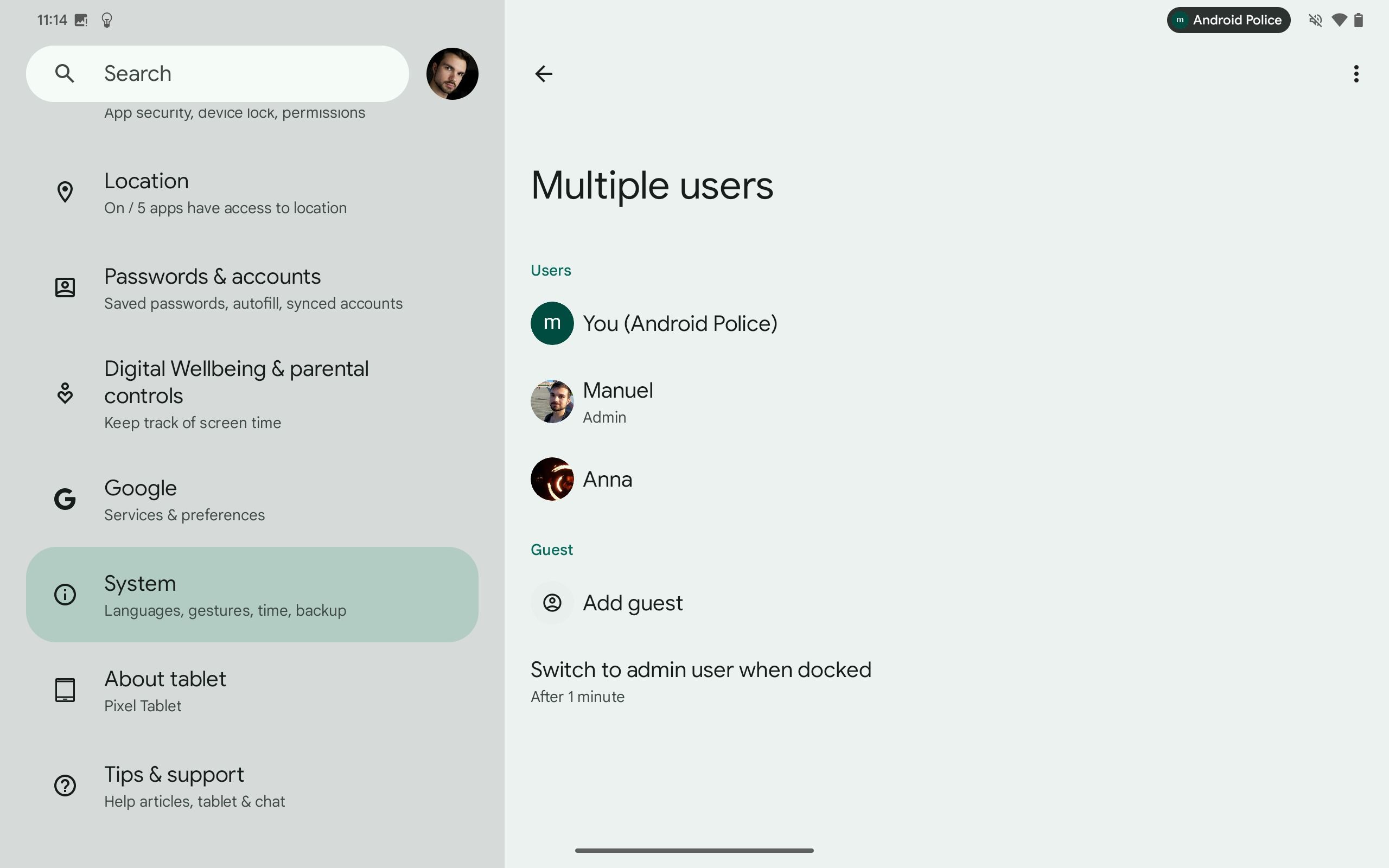
Task: Toggle the after 1 minute docked setting
Action: coord(700,680)
